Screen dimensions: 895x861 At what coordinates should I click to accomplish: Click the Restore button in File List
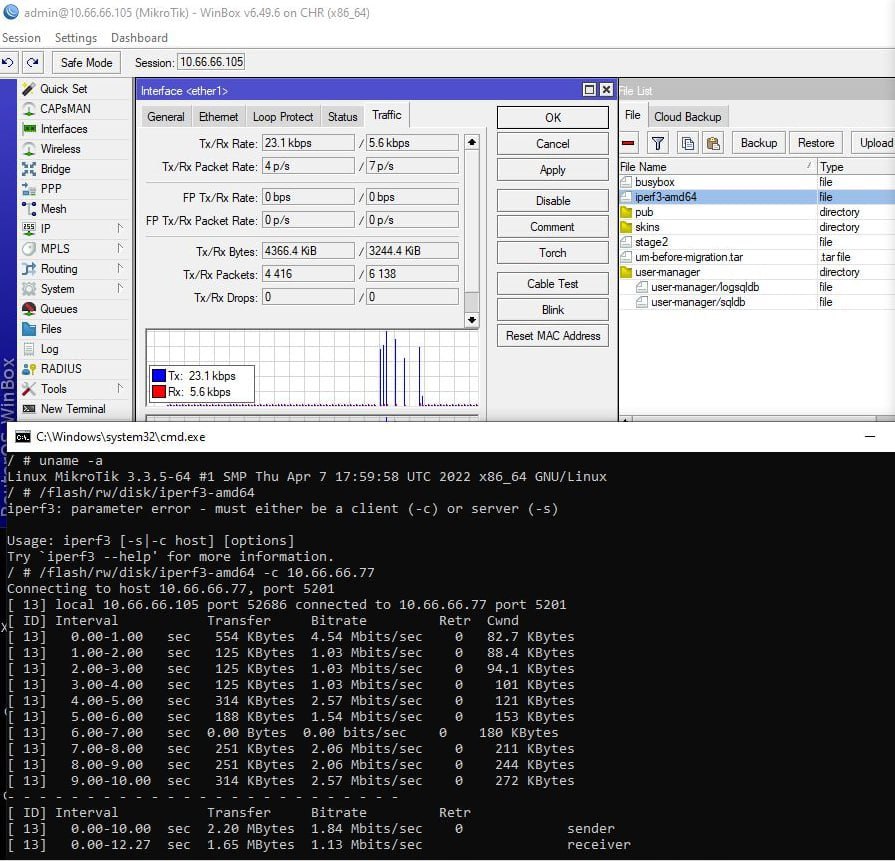[816, 143]
